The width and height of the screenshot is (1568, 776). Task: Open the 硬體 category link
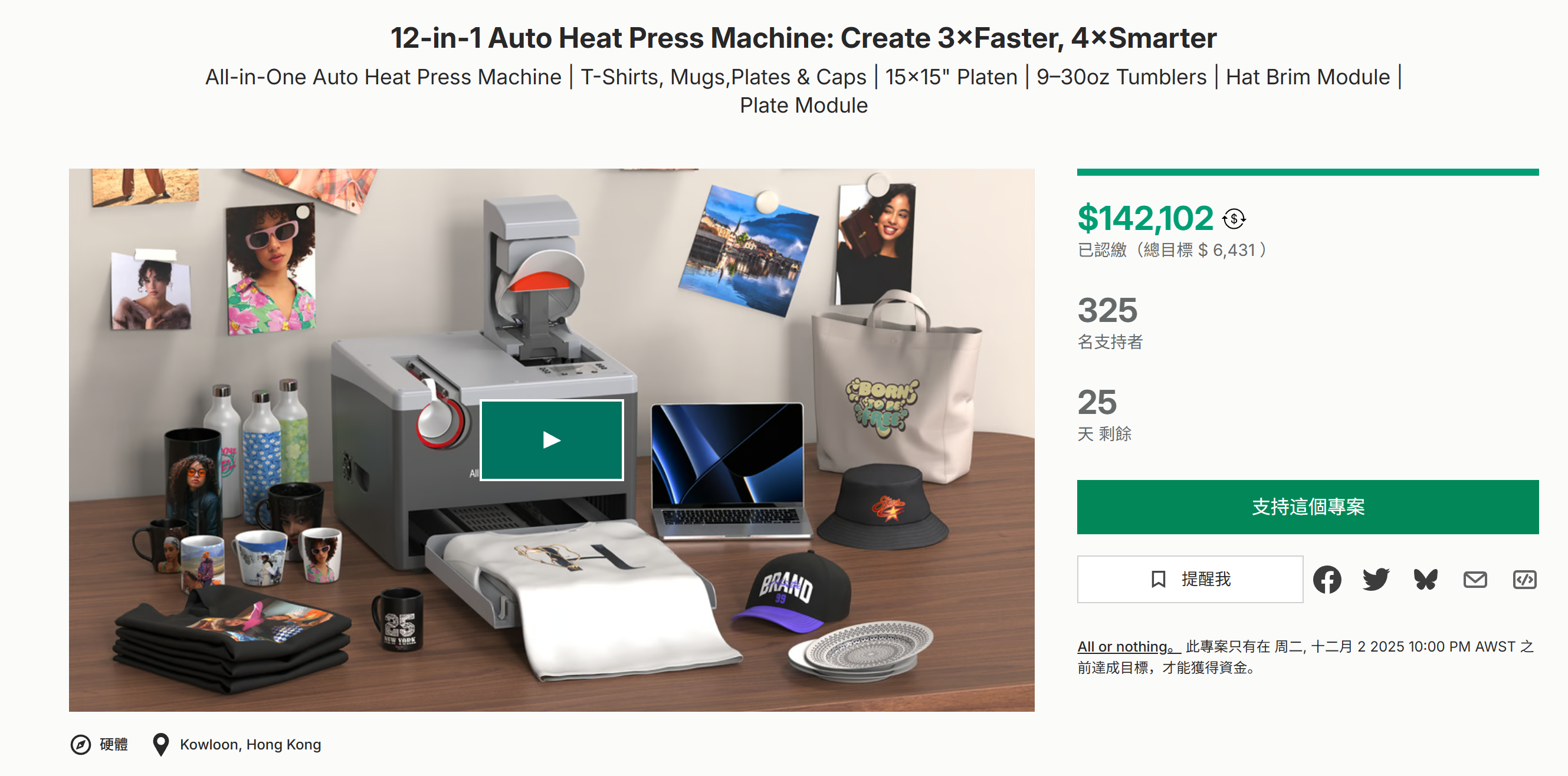tap(114, 744)
